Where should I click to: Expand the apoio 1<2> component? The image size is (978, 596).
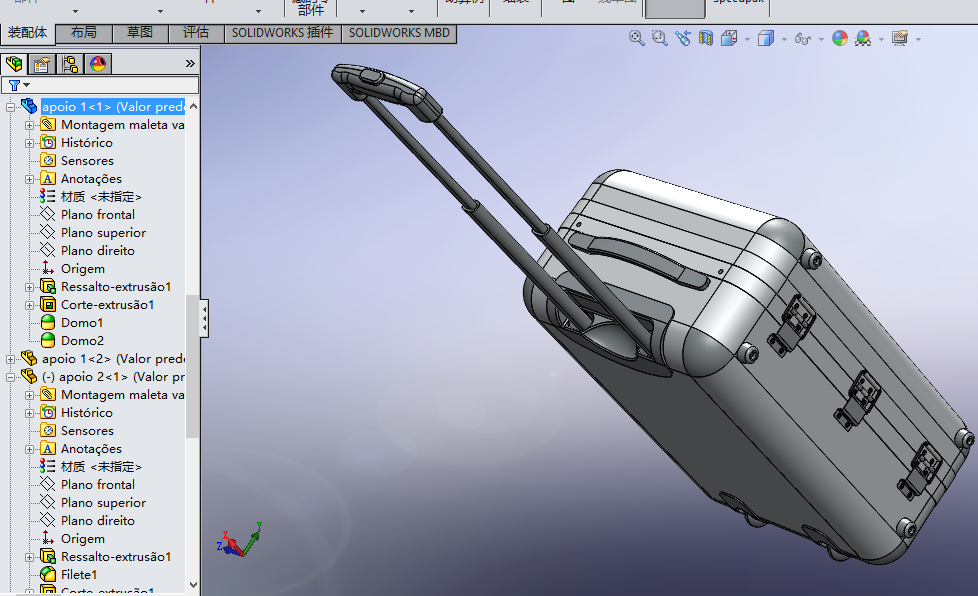11,359
